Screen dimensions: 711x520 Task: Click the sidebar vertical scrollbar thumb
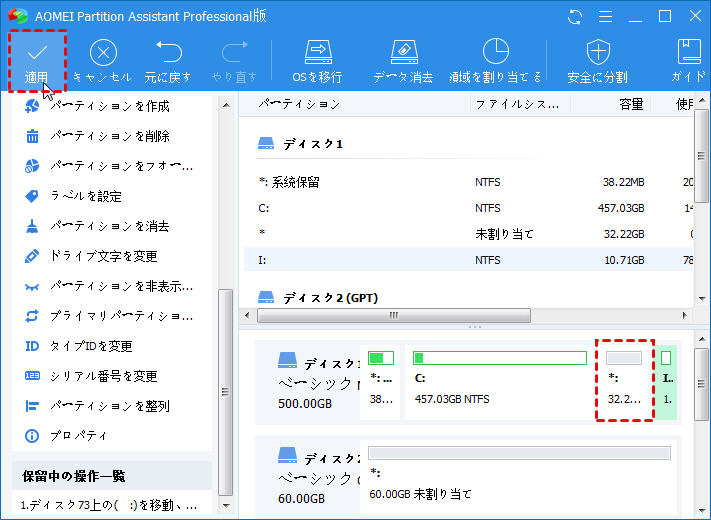tap(225, 392)
